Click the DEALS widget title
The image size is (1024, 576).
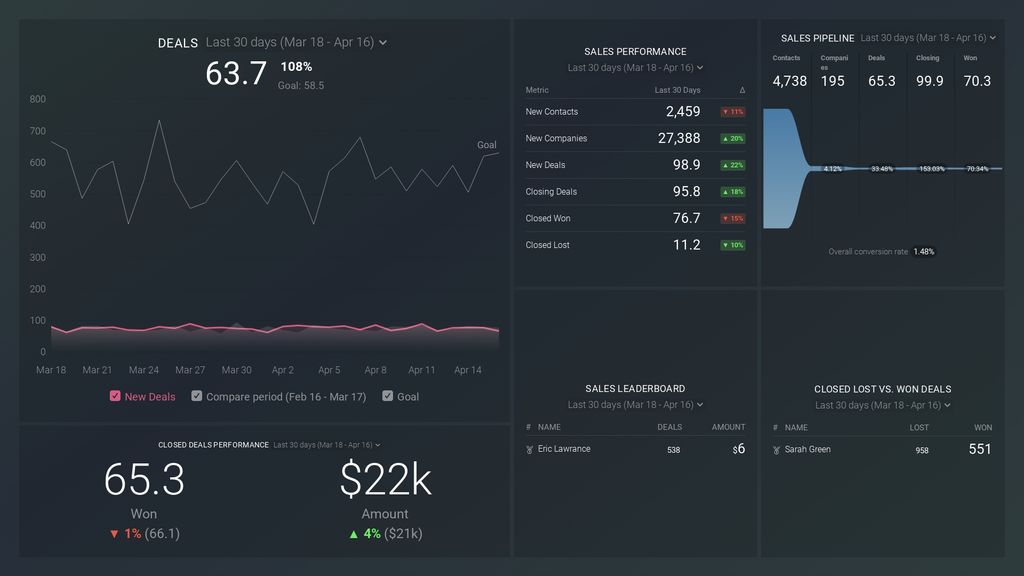click(178, 43)
